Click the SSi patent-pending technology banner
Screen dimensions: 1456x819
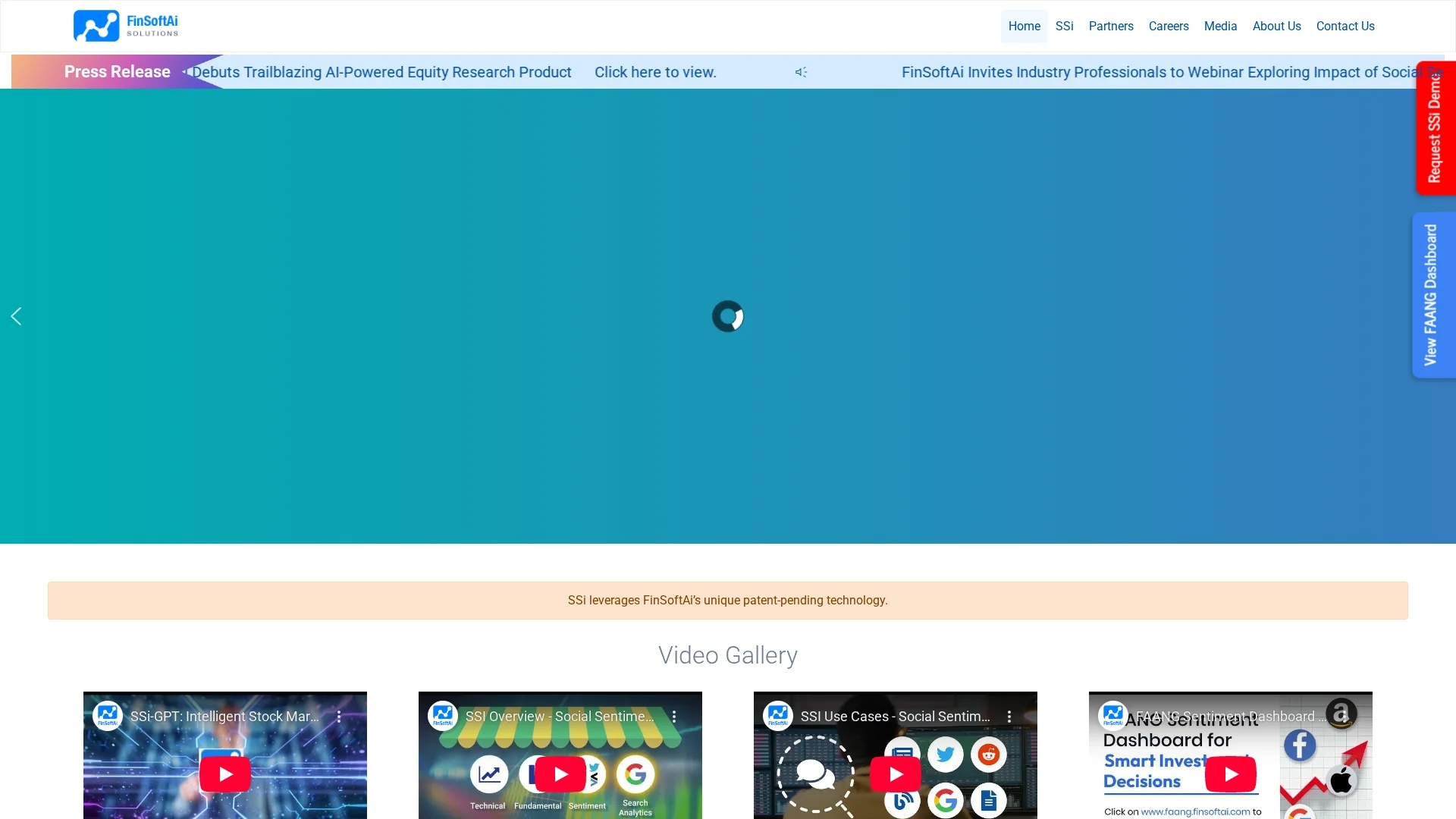click(x=728, y=601)
